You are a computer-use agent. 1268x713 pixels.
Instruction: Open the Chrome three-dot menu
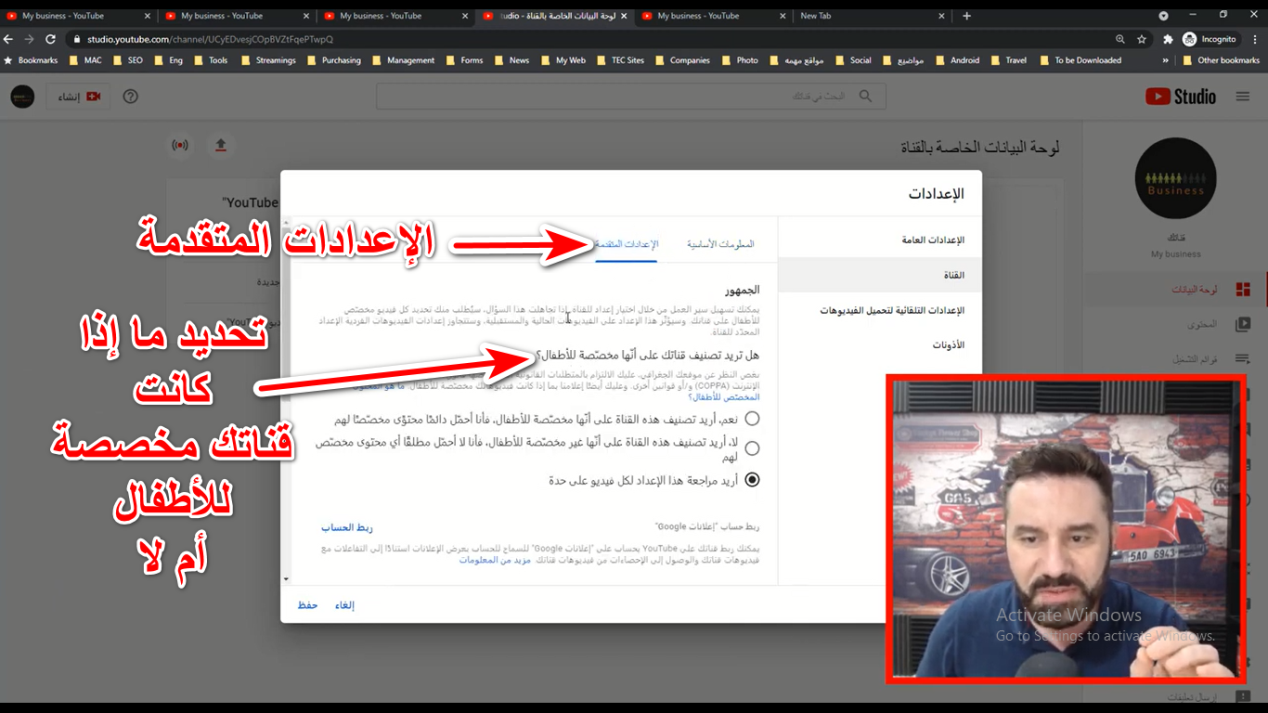click(x=1255, y=39)
